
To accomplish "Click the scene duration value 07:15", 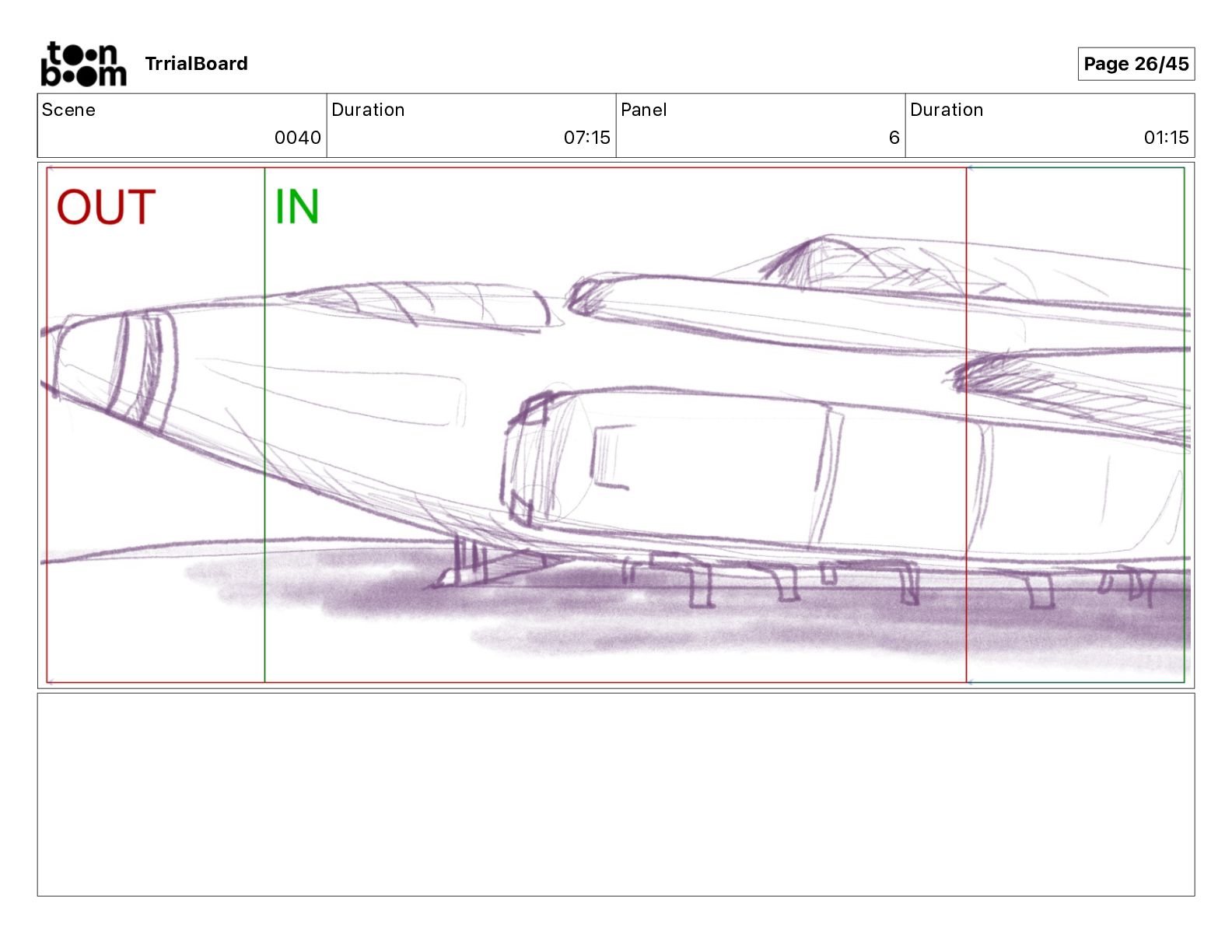I will tap(586, 138).
